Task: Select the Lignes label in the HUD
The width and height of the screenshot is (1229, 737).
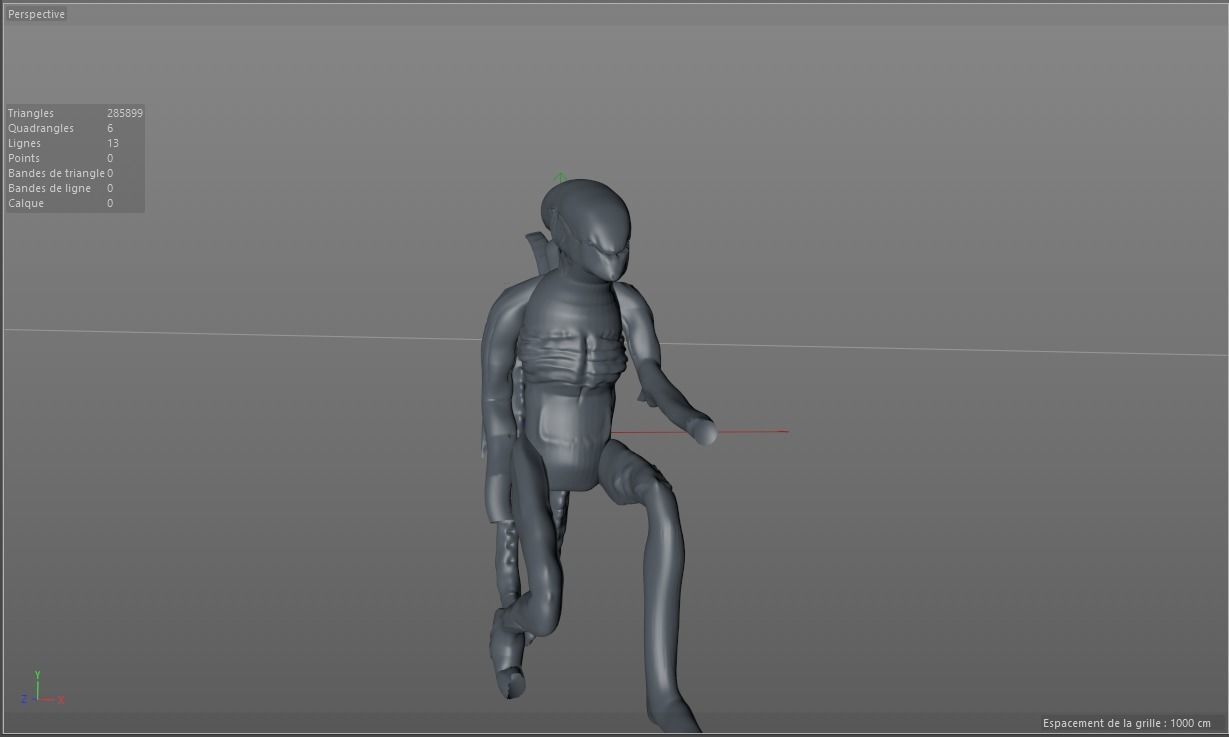Action: (x=24, y=143)
